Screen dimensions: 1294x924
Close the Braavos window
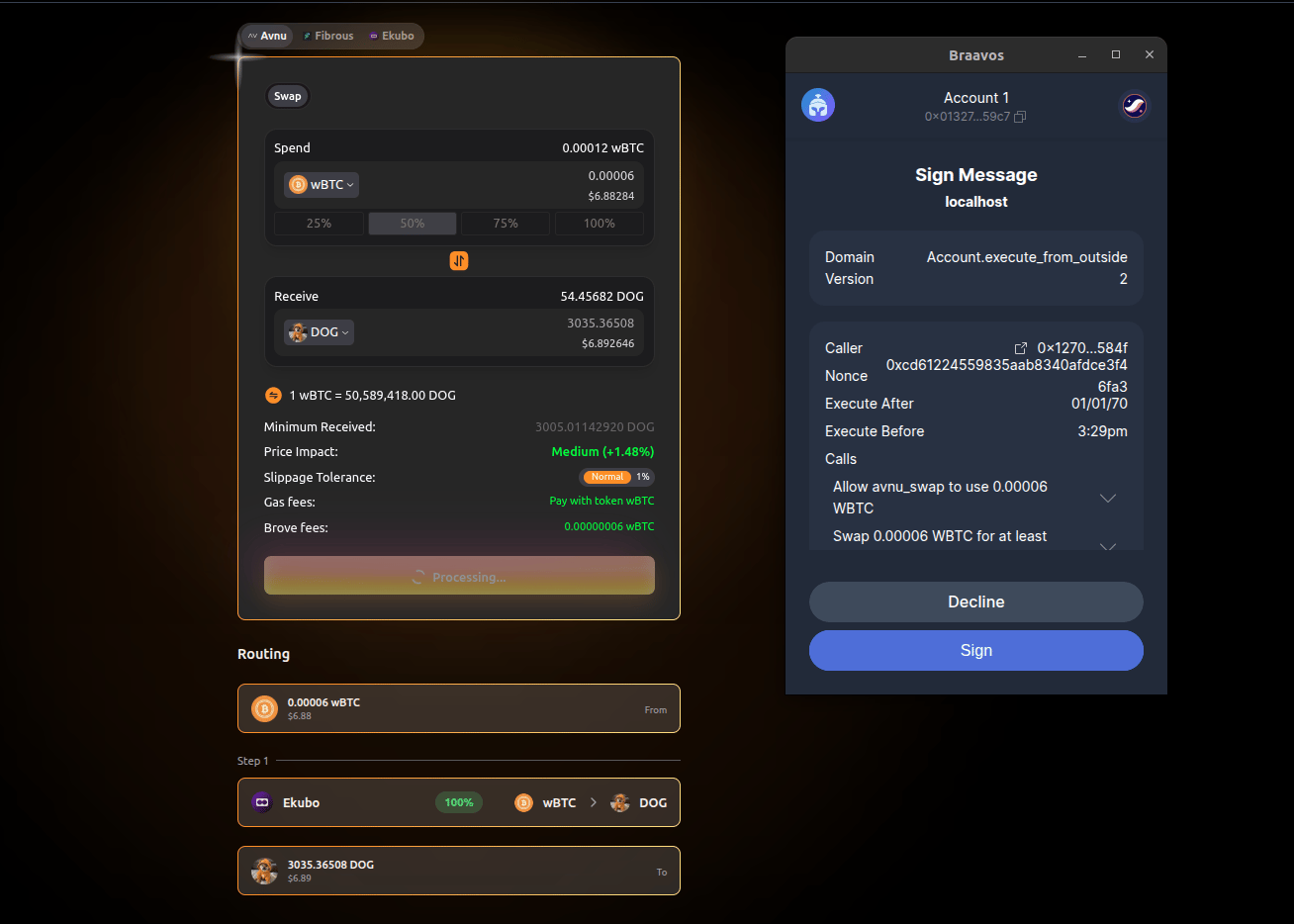(1150, 54)
